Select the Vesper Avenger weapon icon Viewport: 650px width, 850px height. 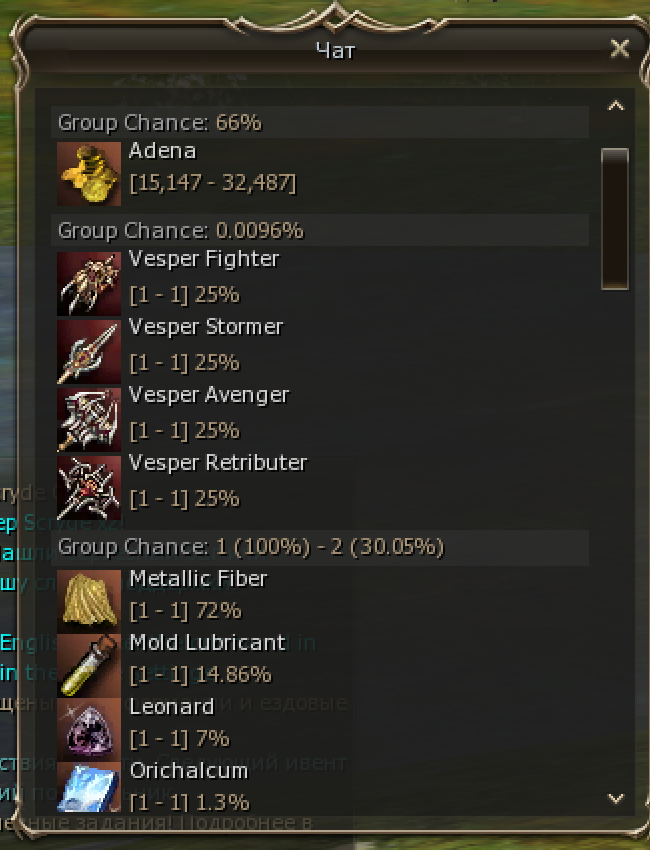(x=89, y=420)
